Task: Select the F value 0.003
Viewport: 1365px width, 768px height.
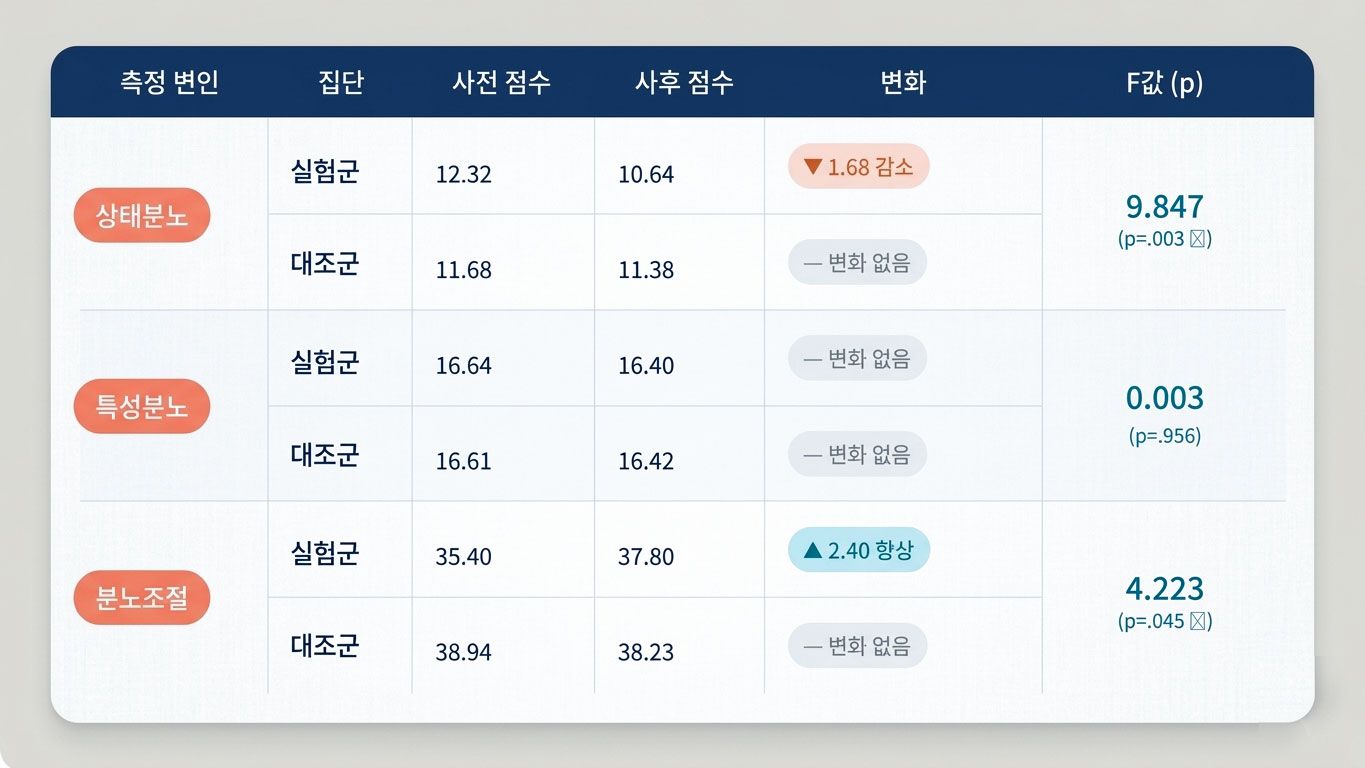Action: click(1165, 398)
